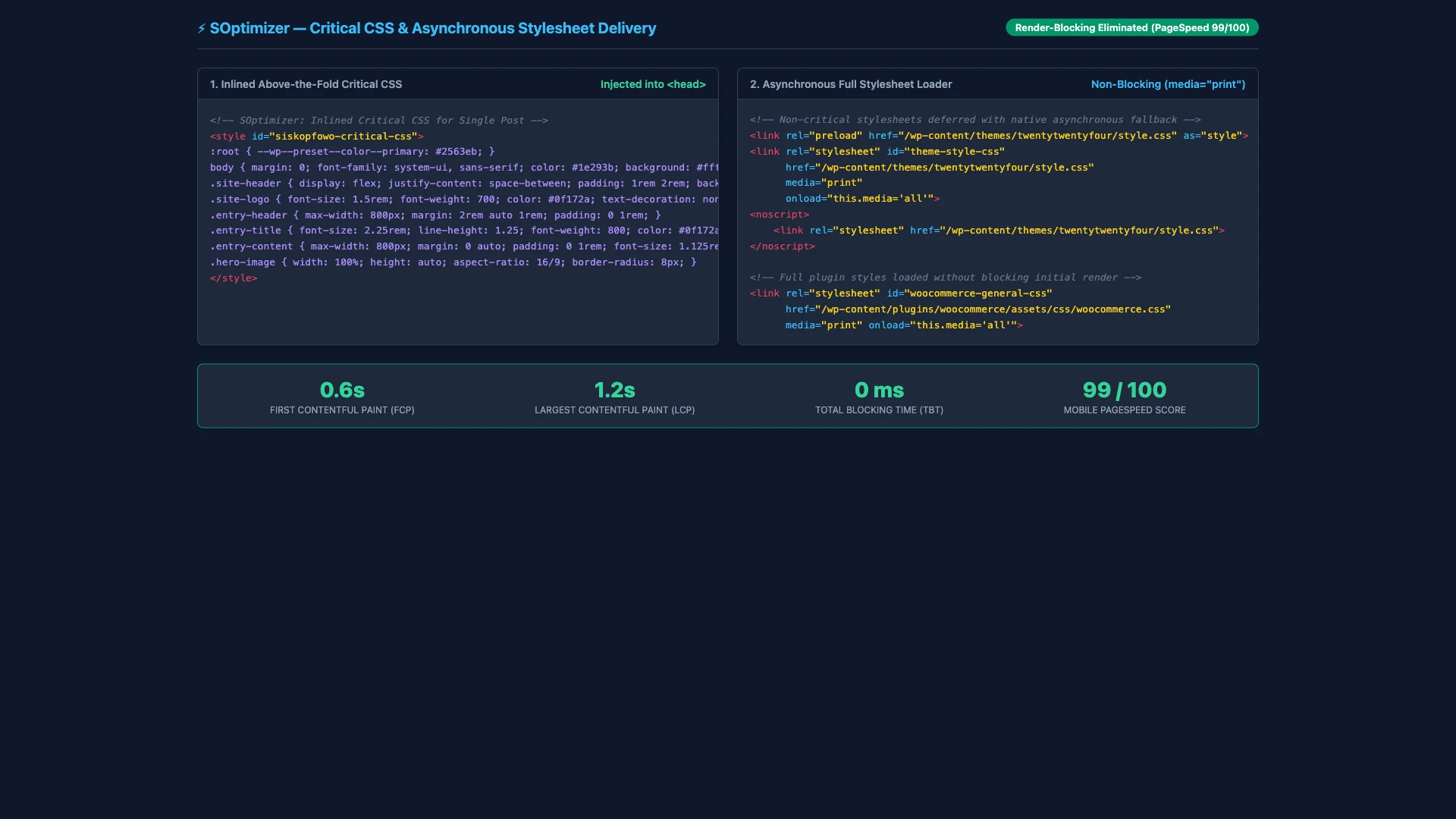Click the 0 ms TBT metric value

tap(879, 390)
